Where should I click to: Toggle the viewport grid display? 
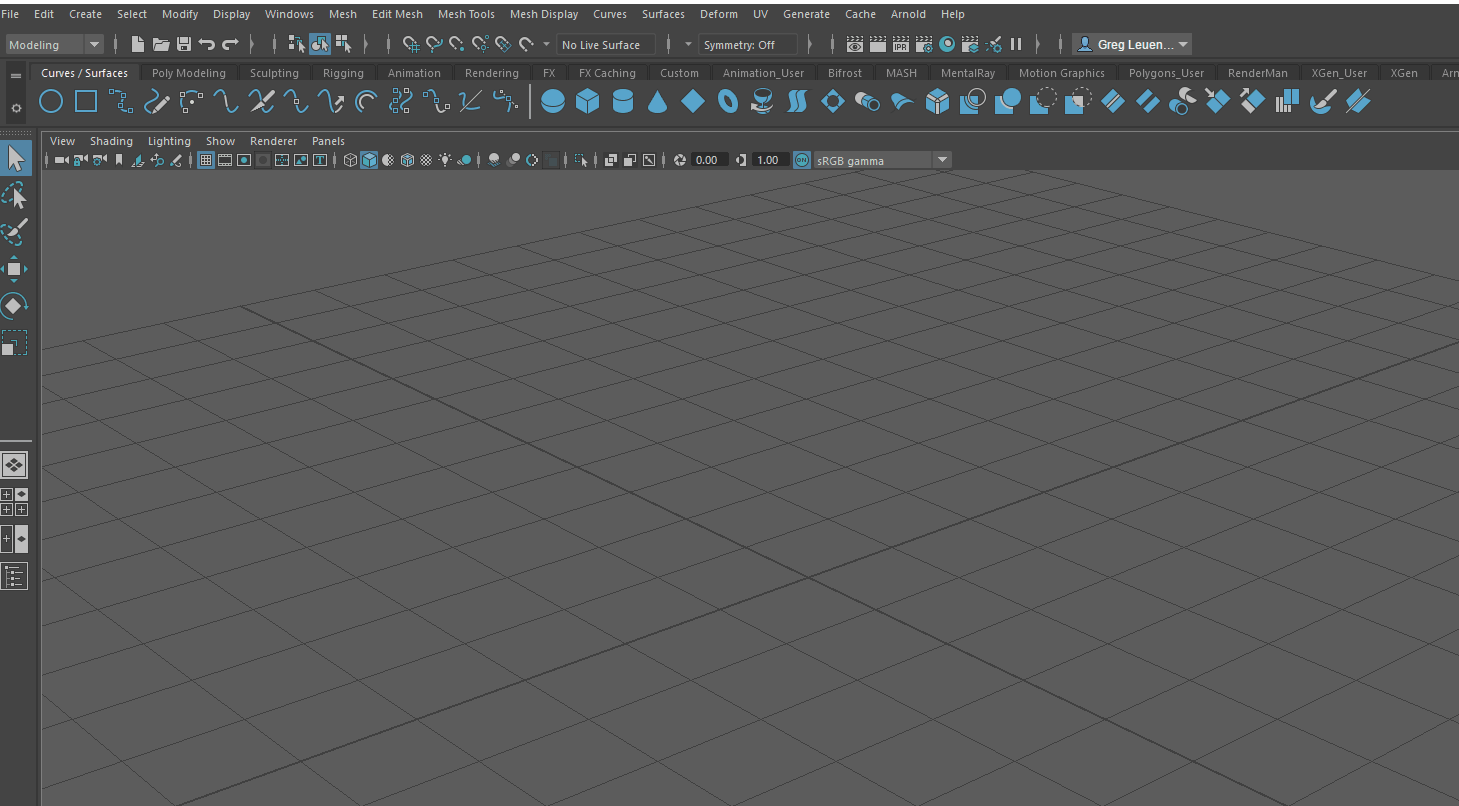point(206,160)
